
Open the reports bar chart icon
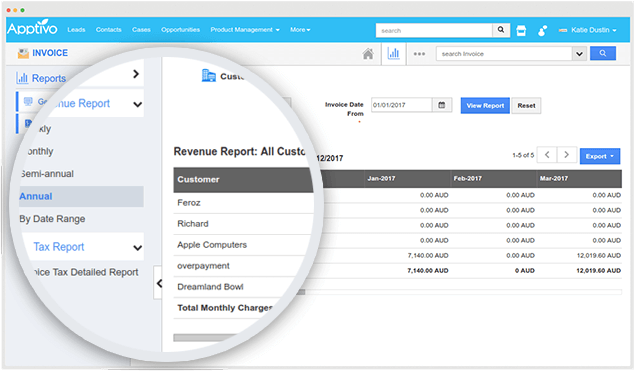coord(393,53)
